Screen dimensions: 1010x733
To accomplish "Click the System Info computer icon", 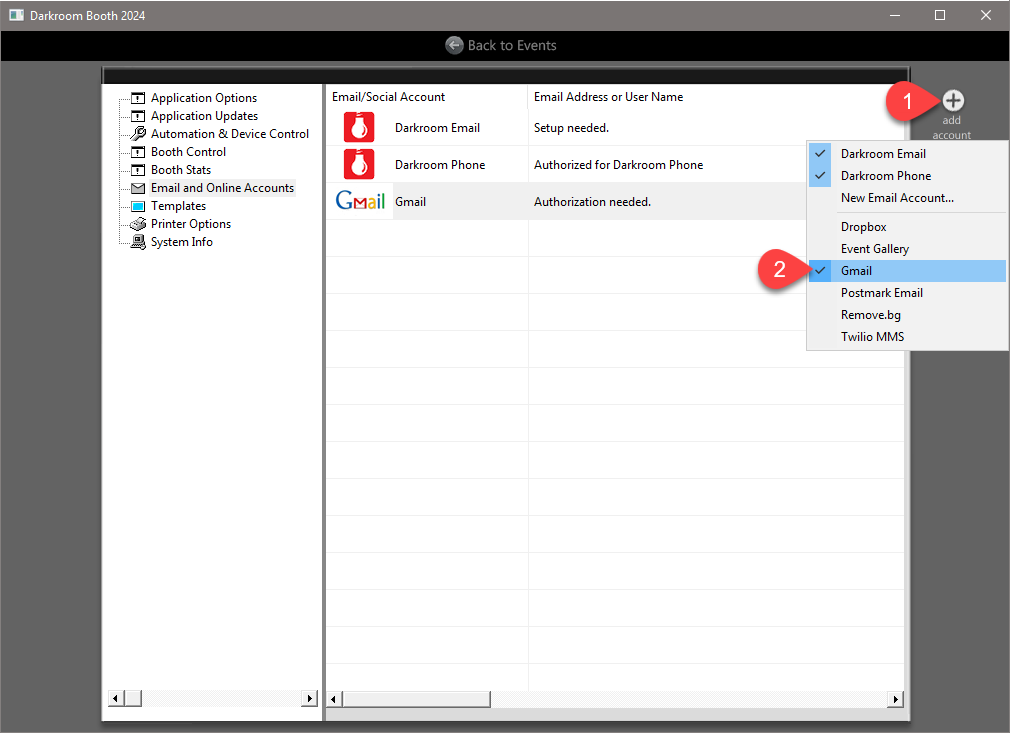I will coord(138,242).
